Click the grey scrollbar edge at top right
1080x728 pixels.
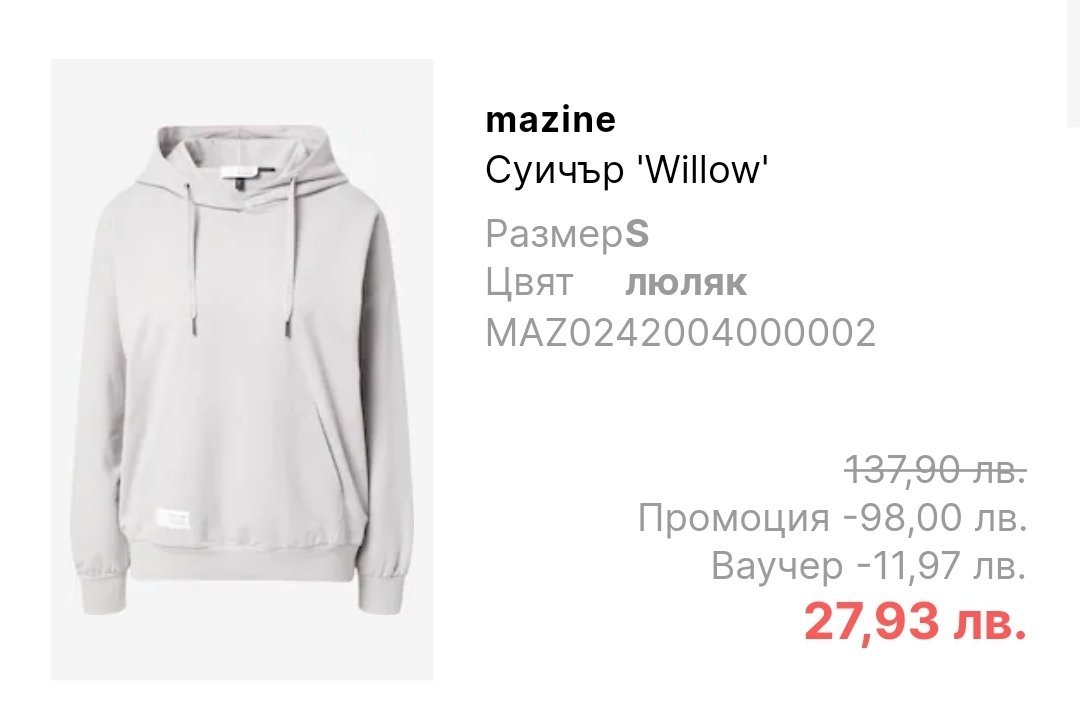[x=1073, y=63]
